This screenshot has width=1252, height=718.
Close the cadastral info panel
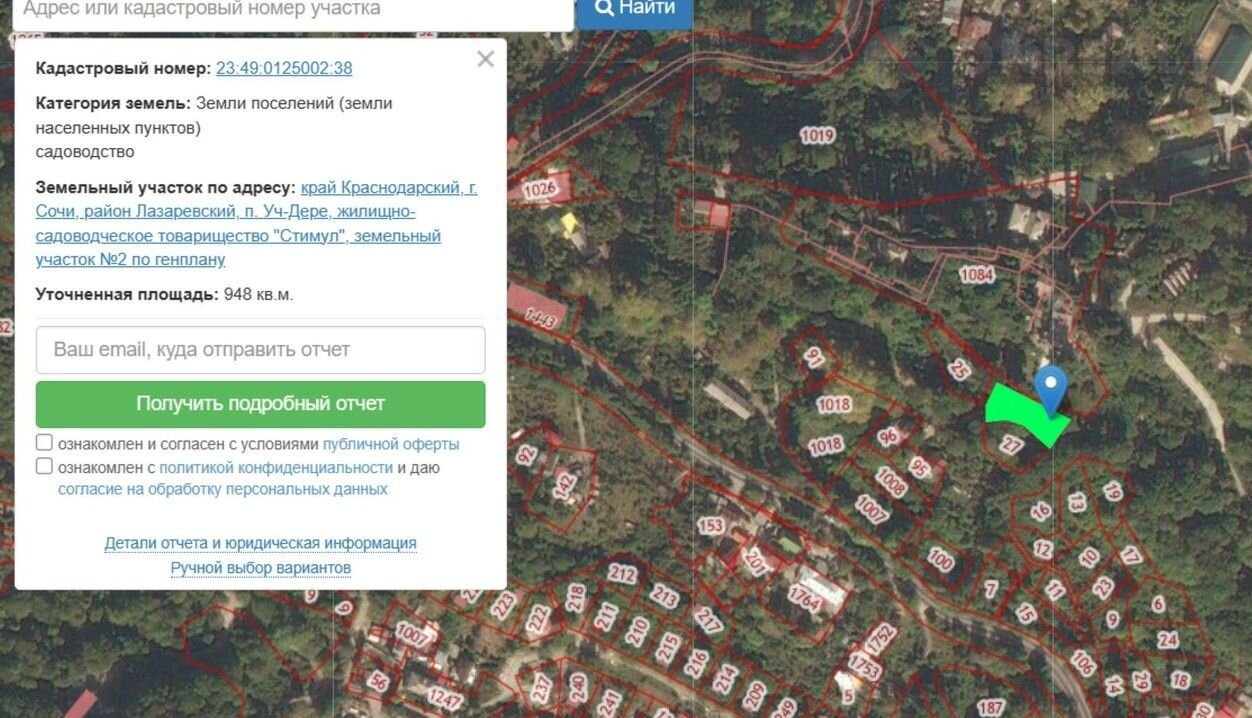point(486,59)
